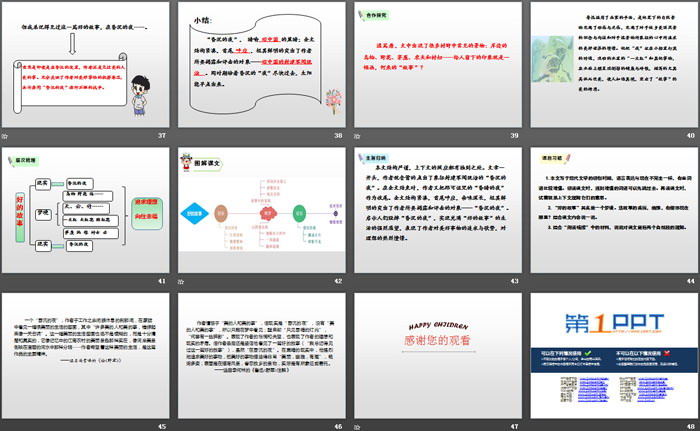Image resolution: width=700 pixels, height=431 pixels.
Task: Click the animation star icon under slide 47
Action: [x=357, y=427]
